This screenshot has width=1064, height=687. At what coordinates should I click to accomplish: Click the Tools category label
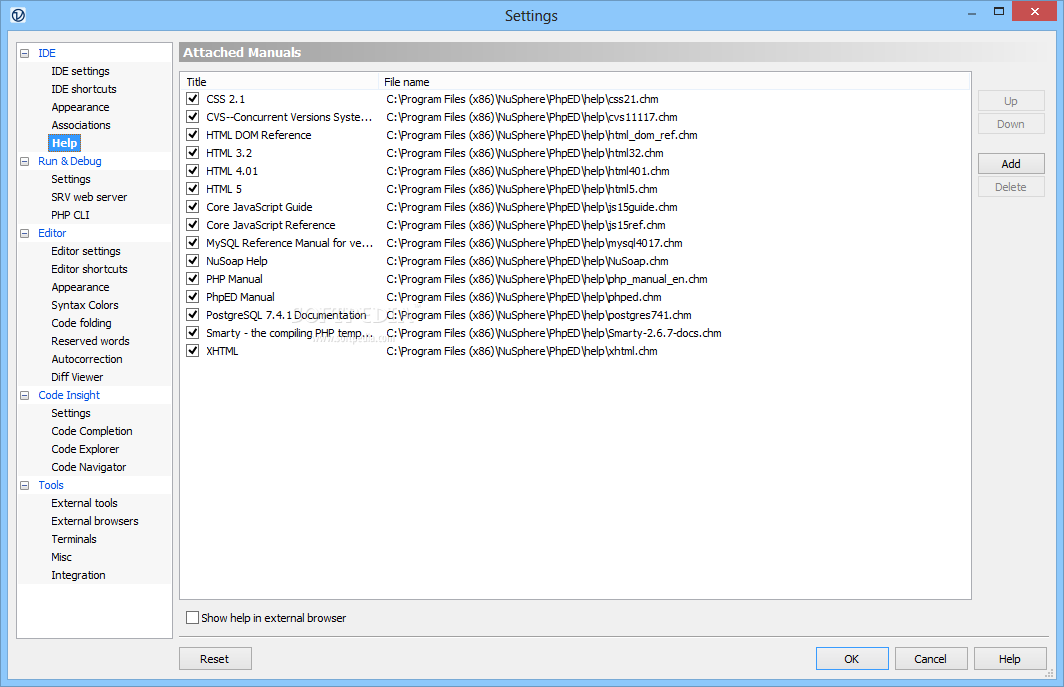[x=51, y=485]
